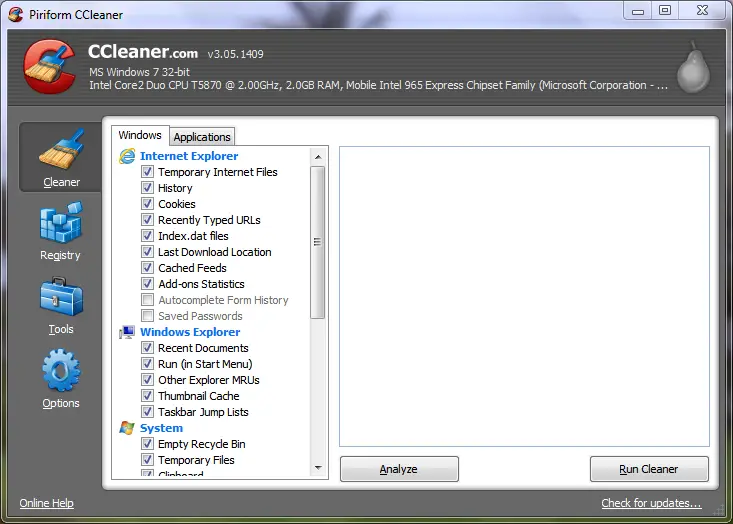Viewport: 733px width, 524px height.
Task: Click the v3.05.1409 version text
Action: pyautogui.click(x=236, y=54)
